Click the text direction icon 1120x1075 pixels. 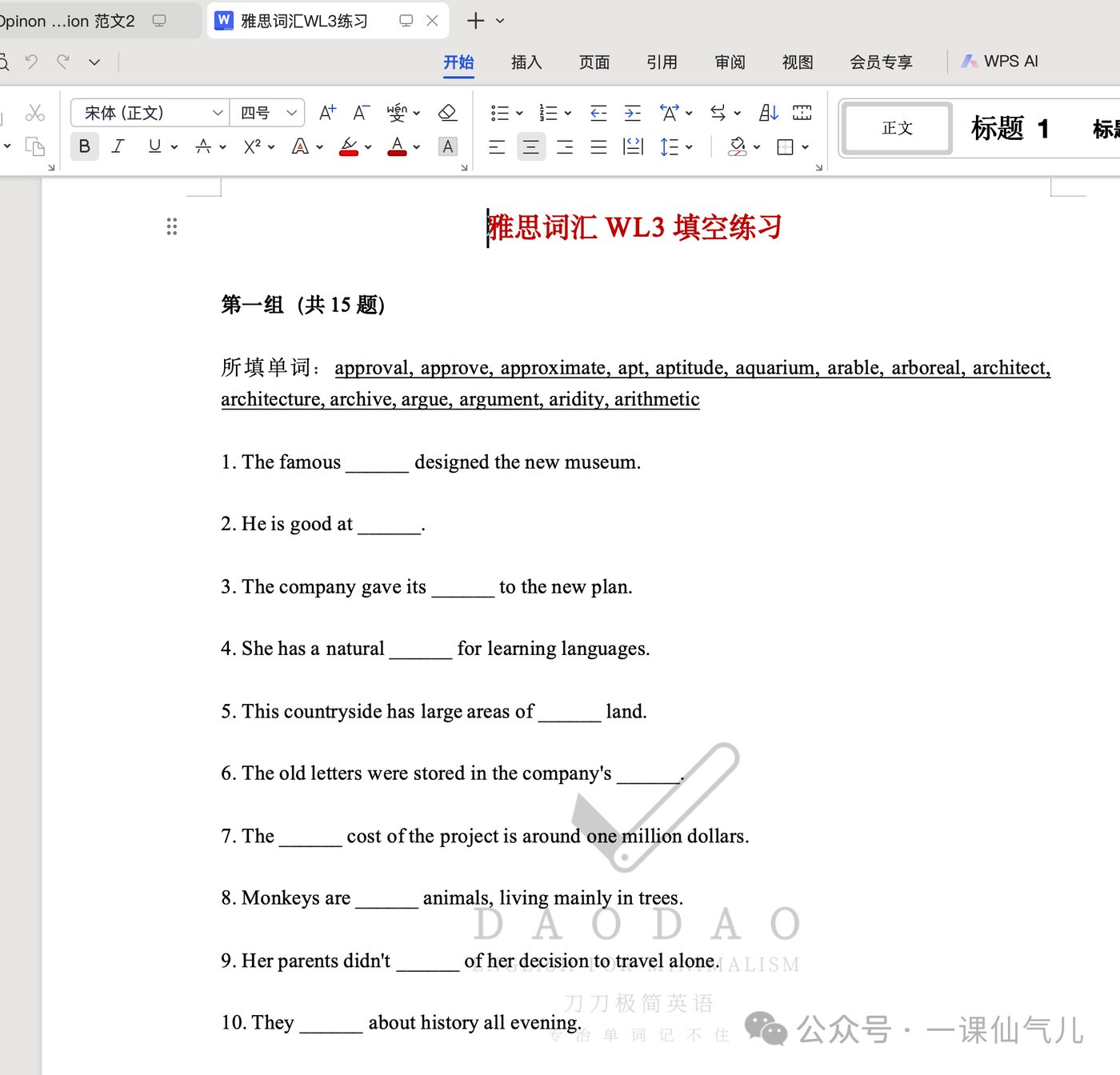tap(718, 113)
